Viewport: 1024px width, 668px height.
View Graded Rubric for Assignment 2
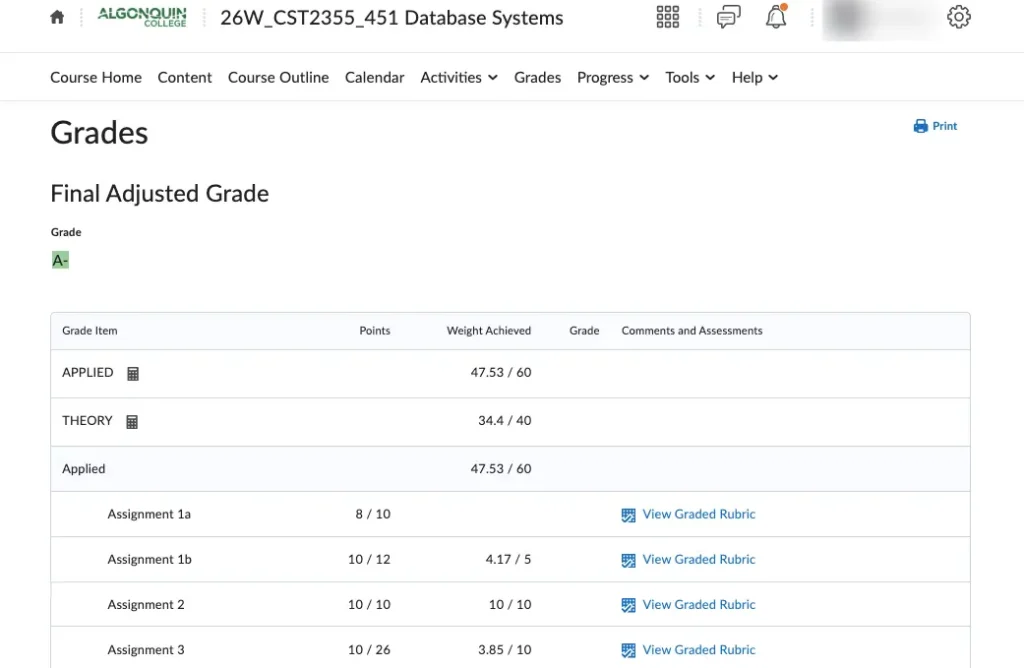(699, 604)
